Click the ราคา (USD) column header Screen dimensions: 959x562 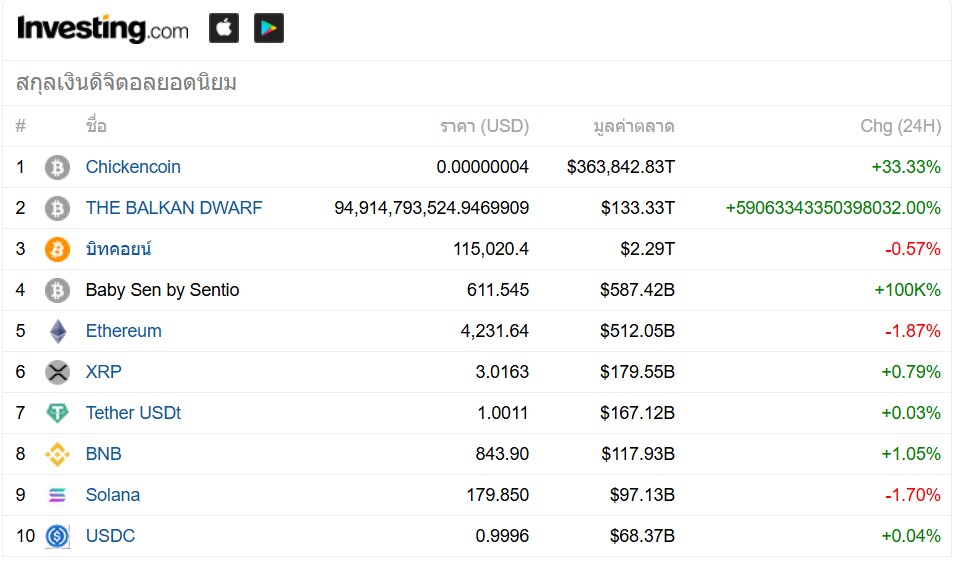(484, 126)
